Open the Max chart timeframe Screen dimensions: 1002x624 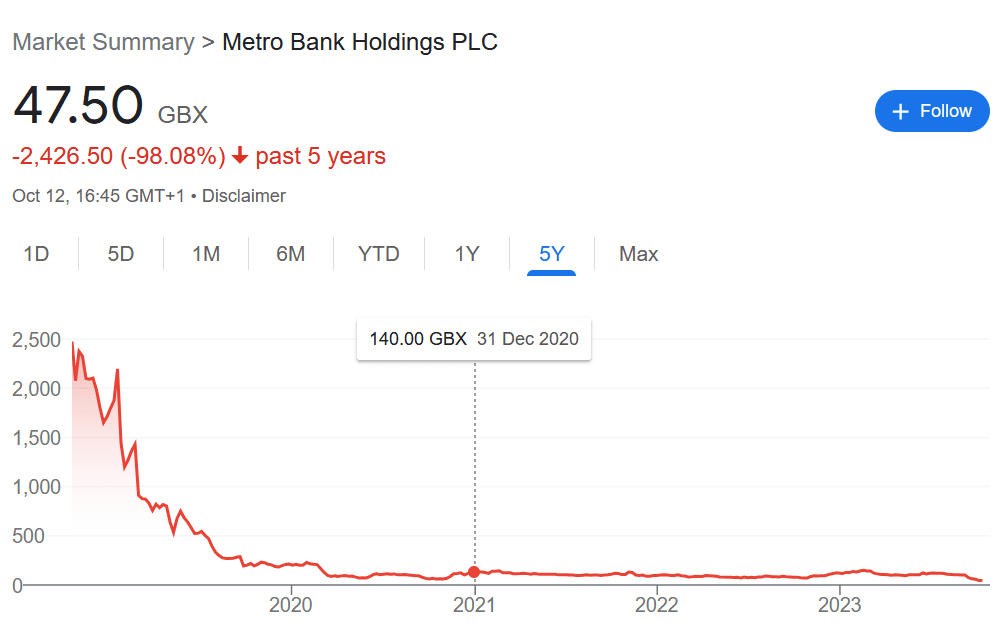tap(638, 254)
